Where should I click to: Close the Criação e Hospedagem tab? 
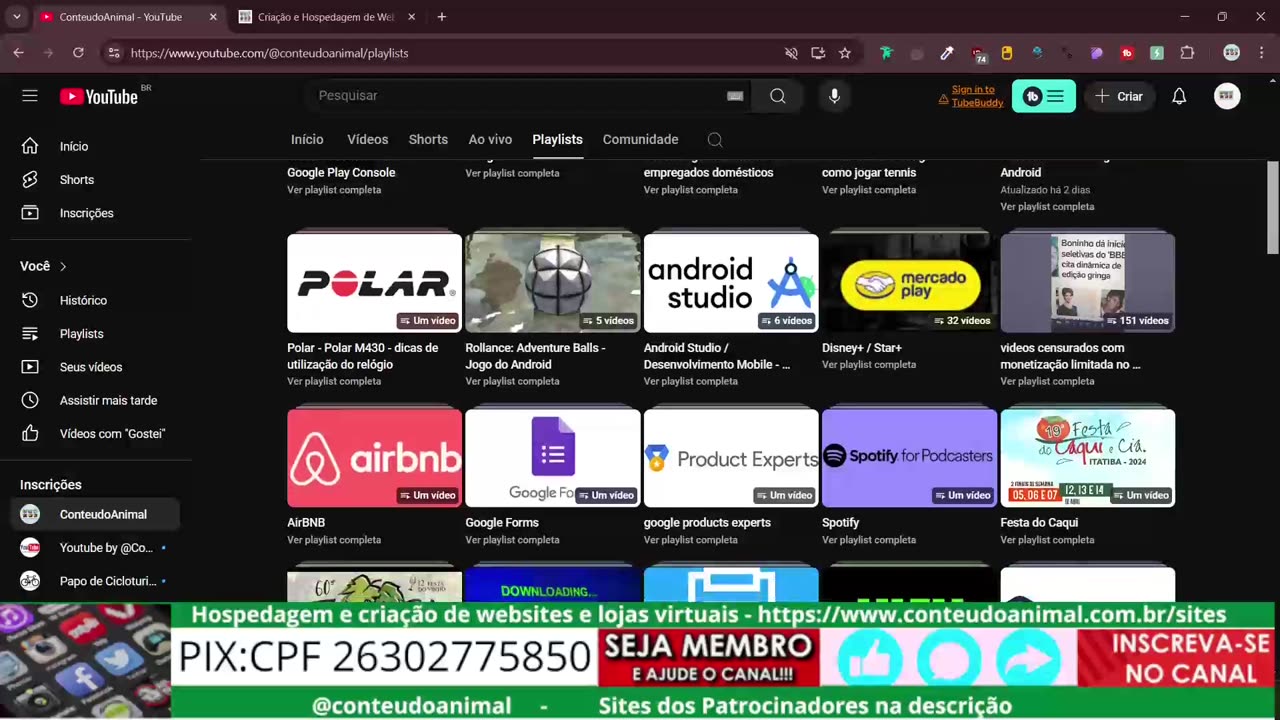[x=412, y=17]
